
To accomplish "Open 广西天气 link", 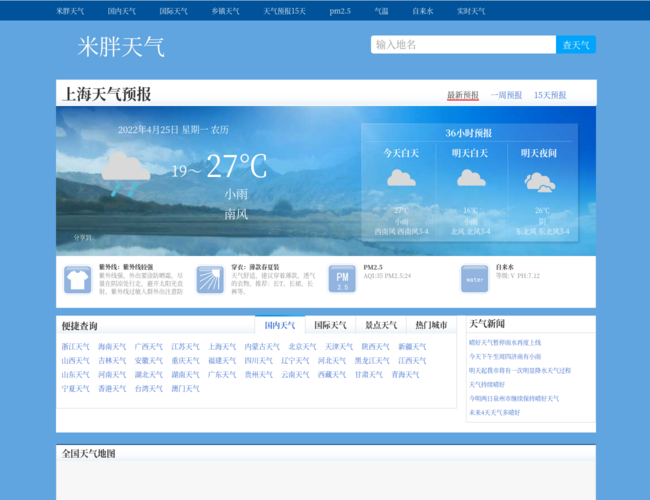I will [x=148, y=347].
